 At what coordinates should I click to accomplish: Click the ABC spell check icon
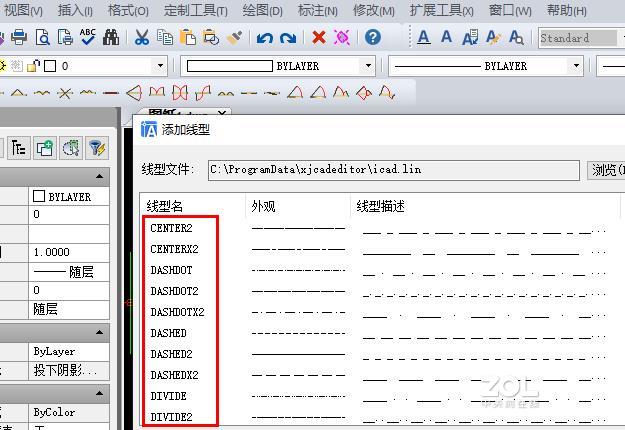88,37
